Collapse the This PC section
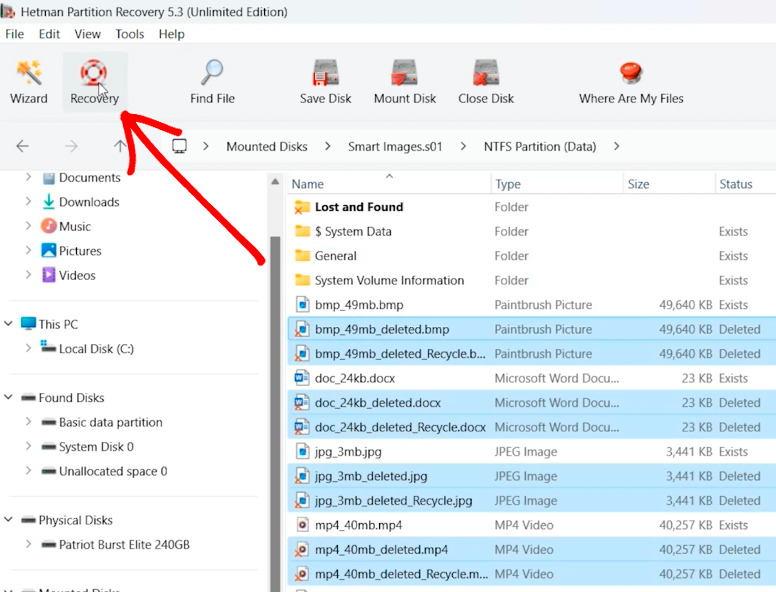Screen dimensions: 776x592 (x=8, y=324)
